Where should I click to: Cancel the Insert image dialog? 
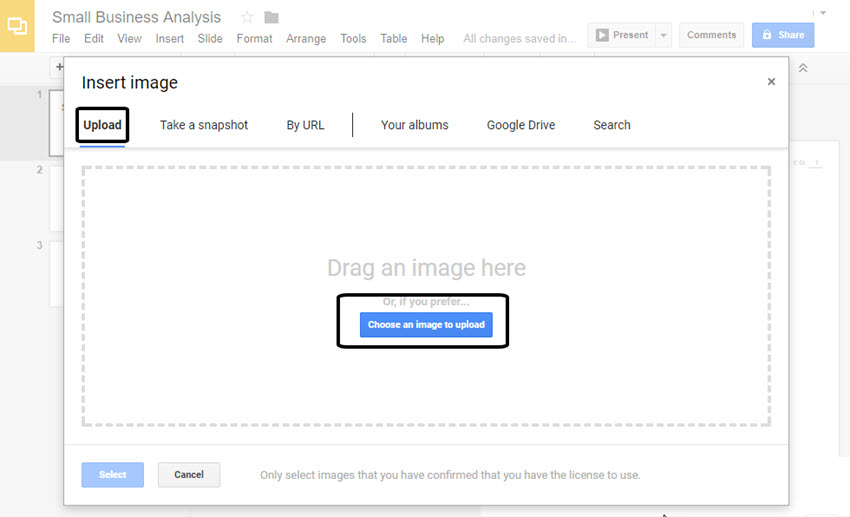189,475
